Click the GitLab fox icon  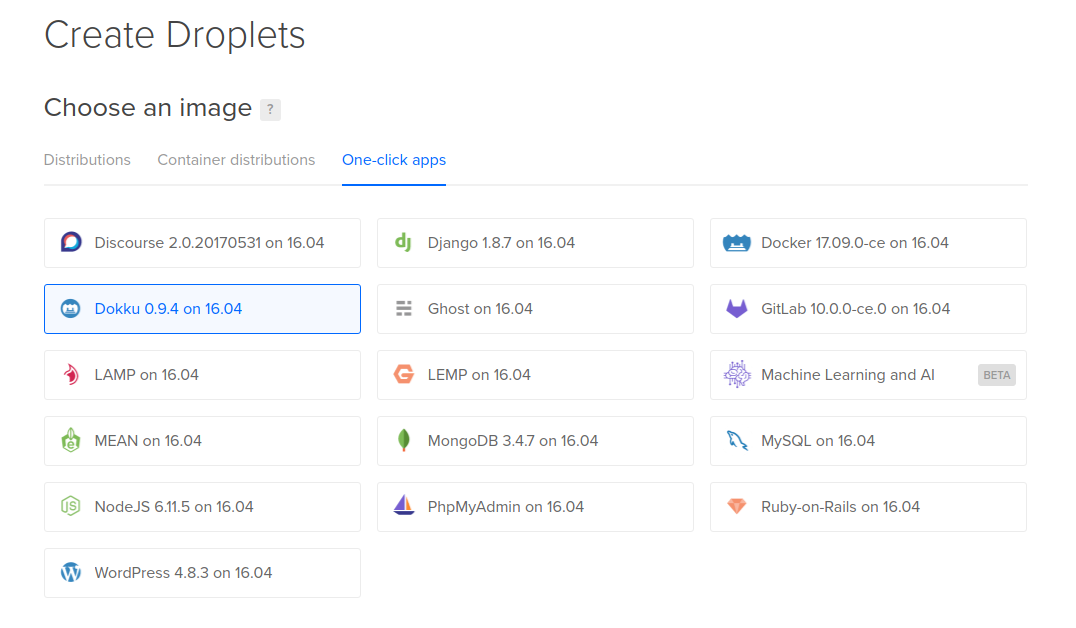[736, 309]
